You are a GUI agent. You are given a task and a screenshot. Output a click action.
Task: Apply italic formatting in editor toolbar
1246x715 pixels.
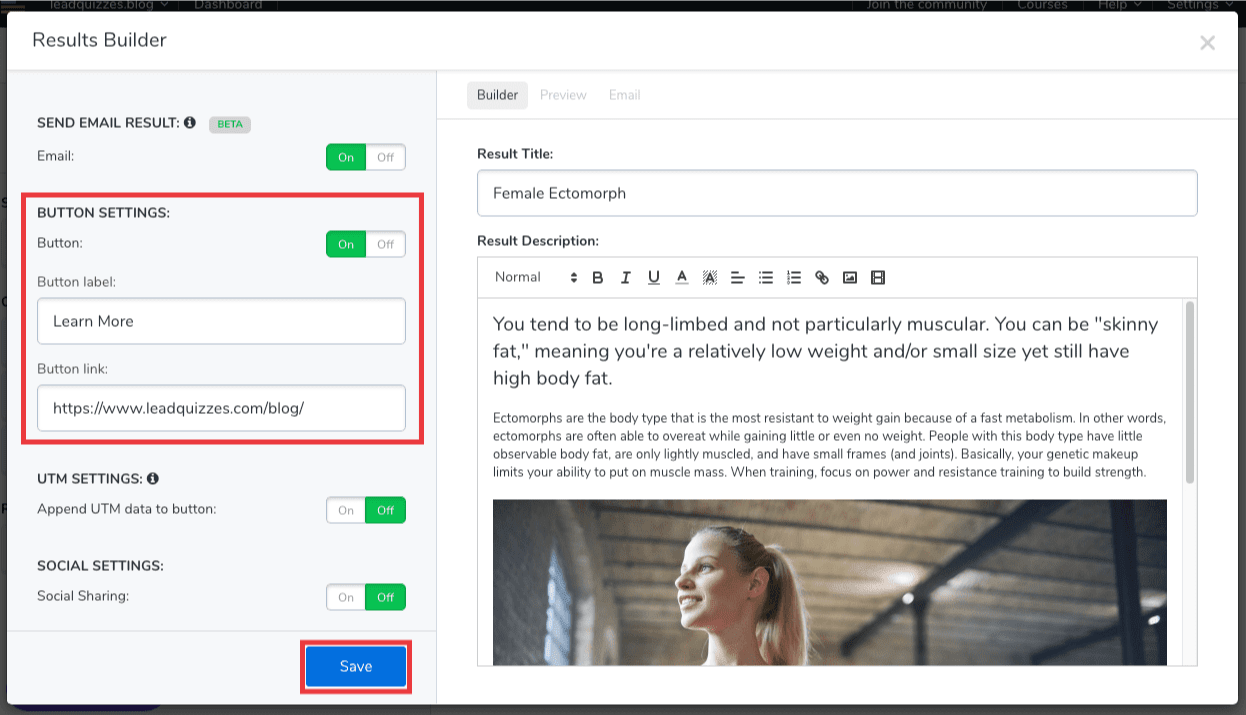click(x=626, y=278)
